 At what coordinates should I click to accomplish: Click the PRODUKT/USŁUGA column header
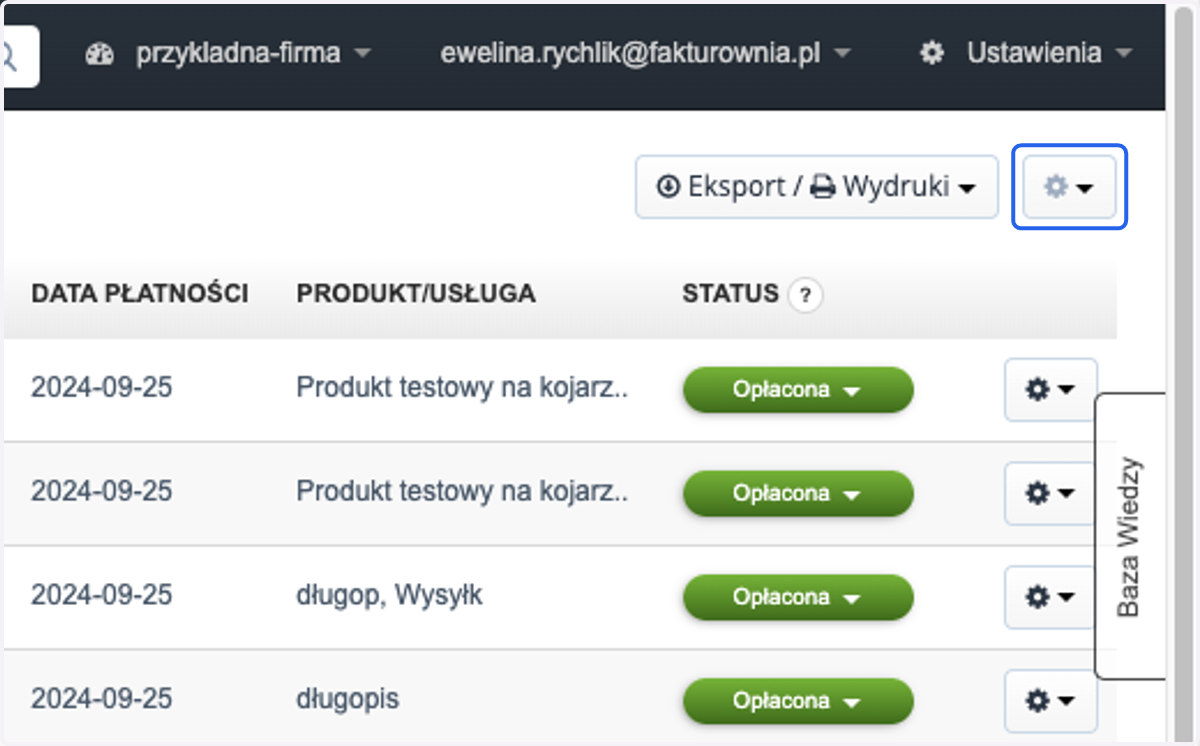click(x=416, y=294)
